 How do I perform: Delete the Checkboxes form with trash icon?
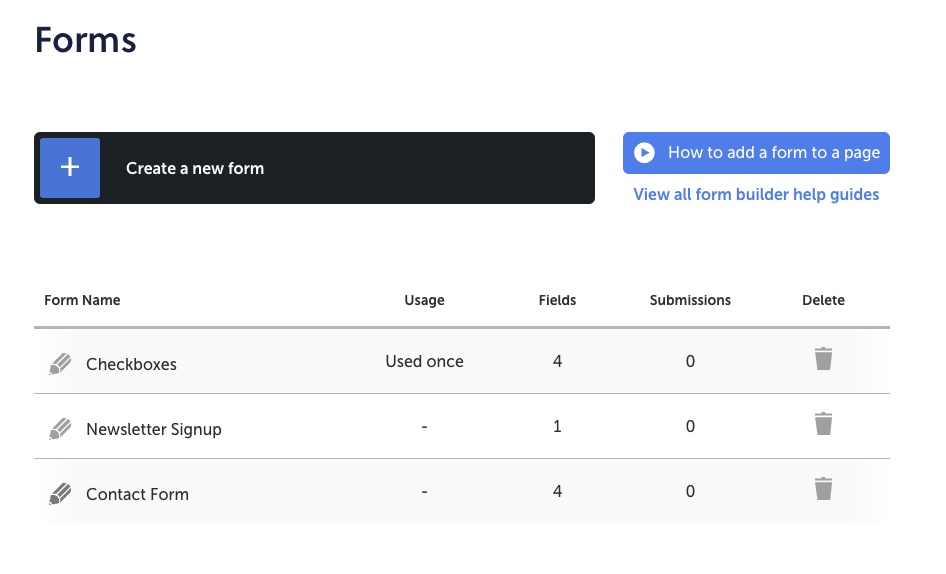tap(823, 359)
